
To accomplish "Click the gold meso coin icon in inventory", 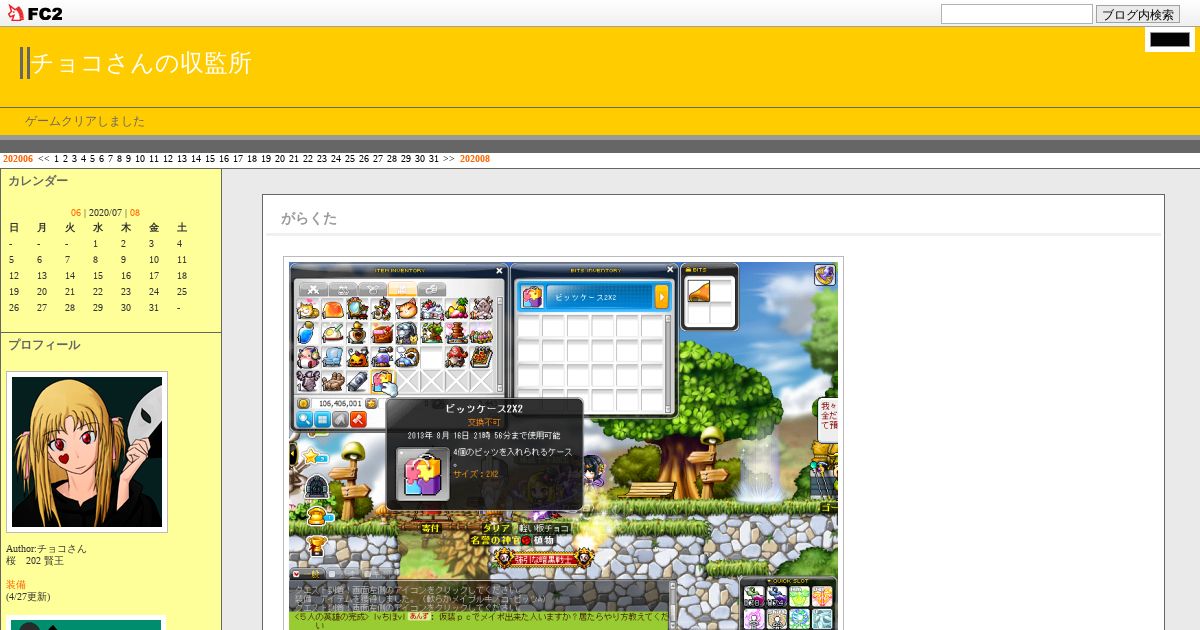I will tap(303, 403).
